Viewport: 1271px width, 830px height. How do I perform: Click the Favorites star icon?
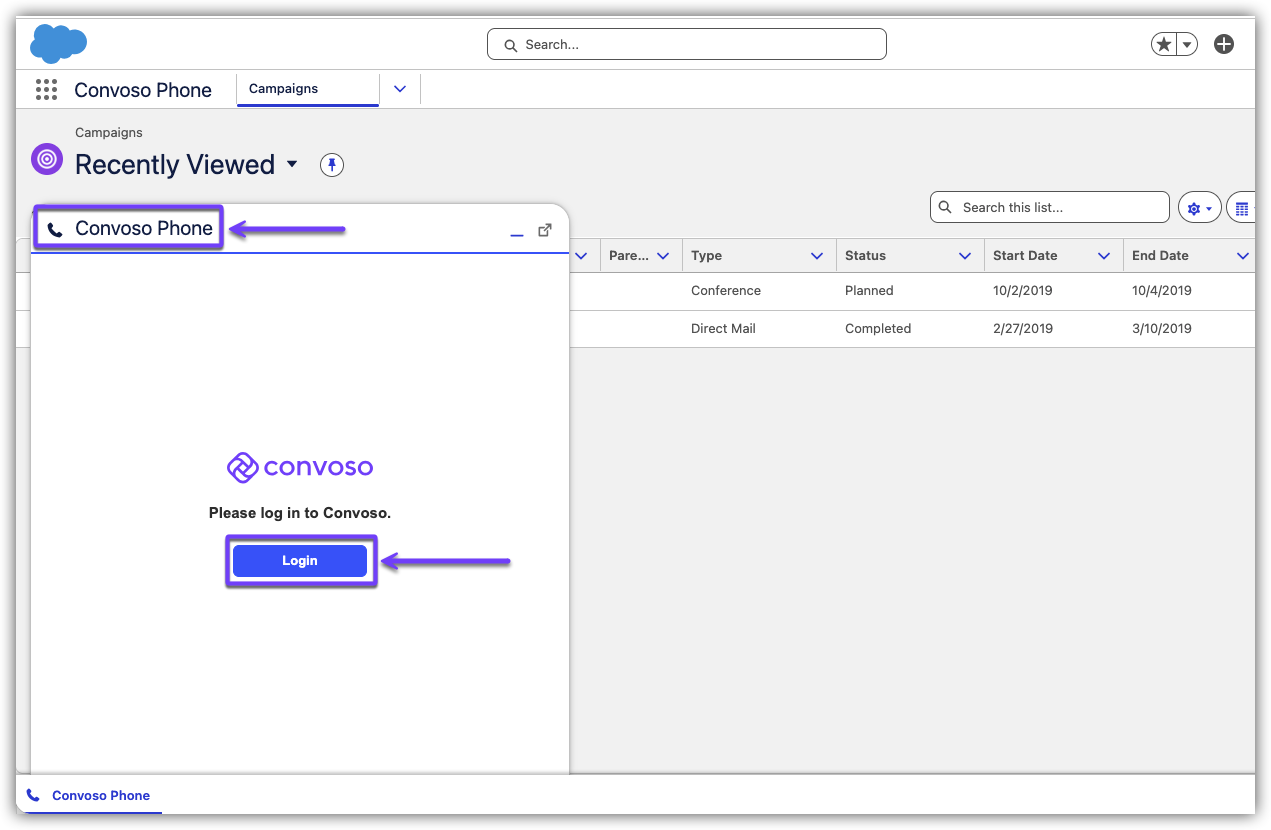point(1163,45)
